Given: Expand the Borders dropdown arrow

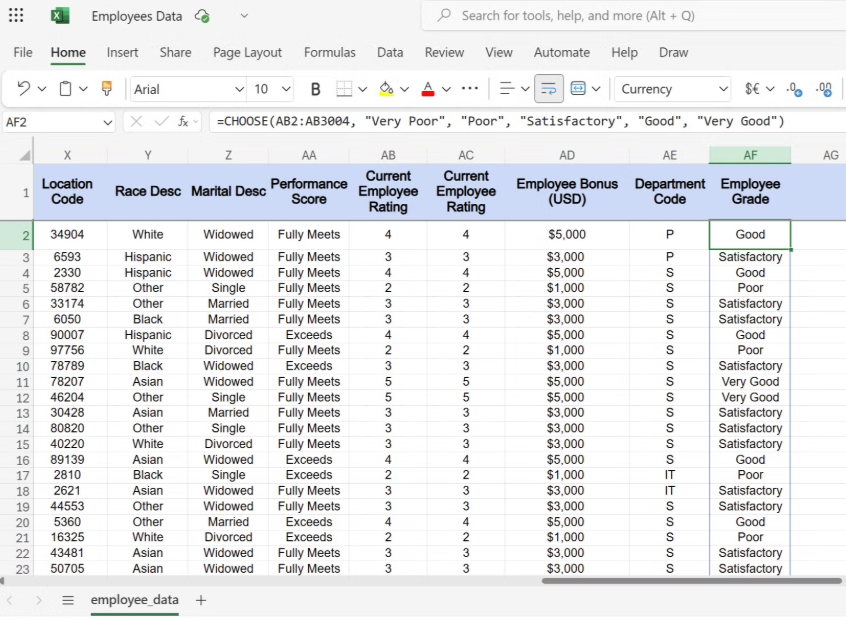Looking at the screenshot, I should tap(363, 89).
